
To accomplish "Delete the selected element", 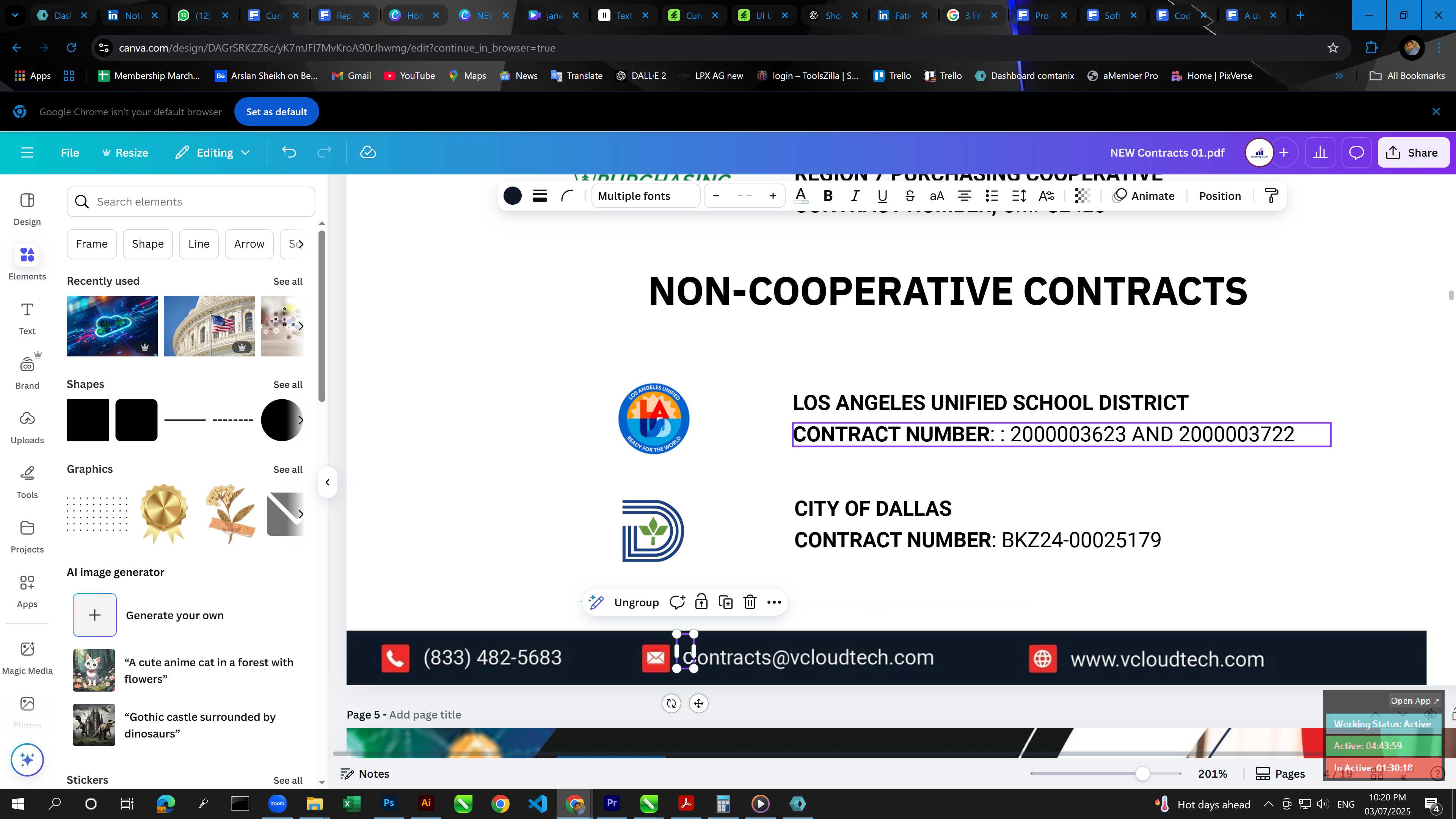I will point(750,602).
